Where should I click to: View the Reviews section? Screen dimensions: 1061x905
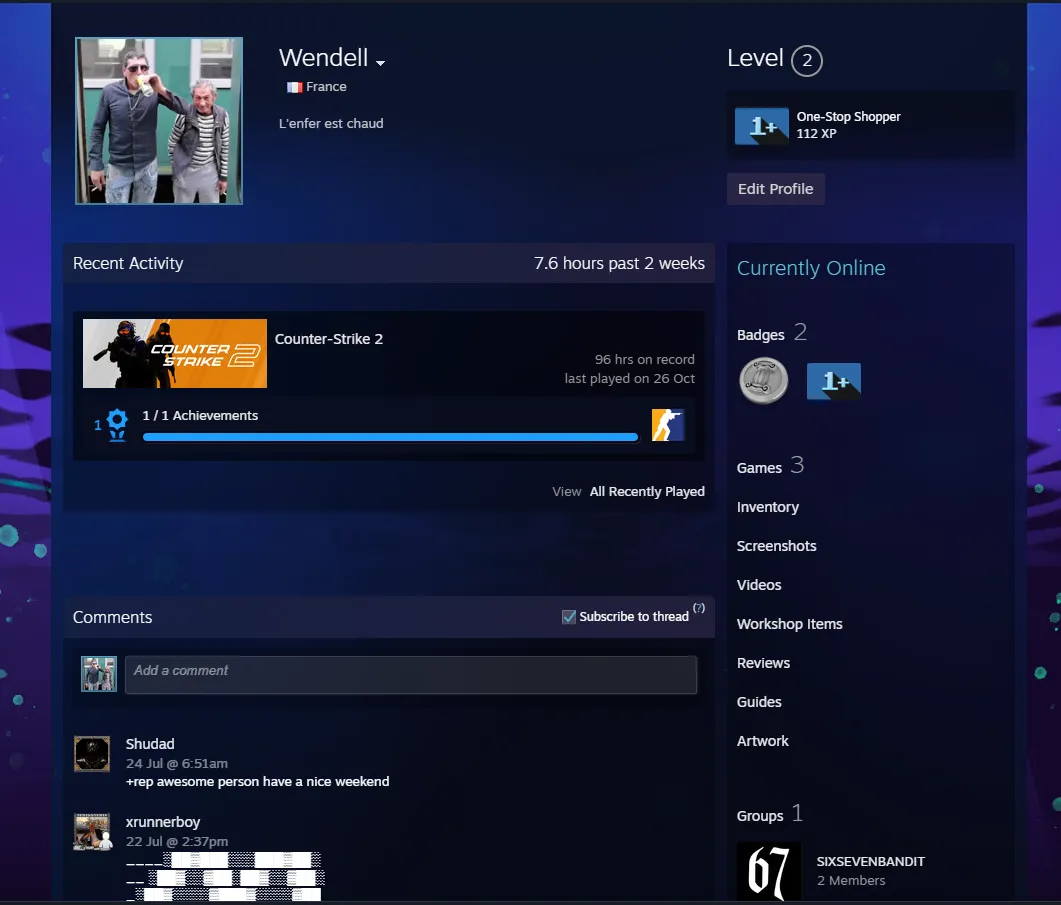coord(763,663)
